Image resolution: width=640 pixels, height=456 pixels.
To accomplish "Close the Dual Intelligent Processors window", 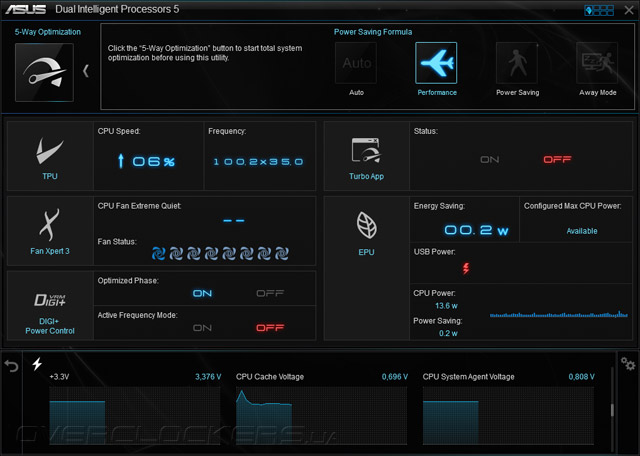I will click(x=629, y=10).
